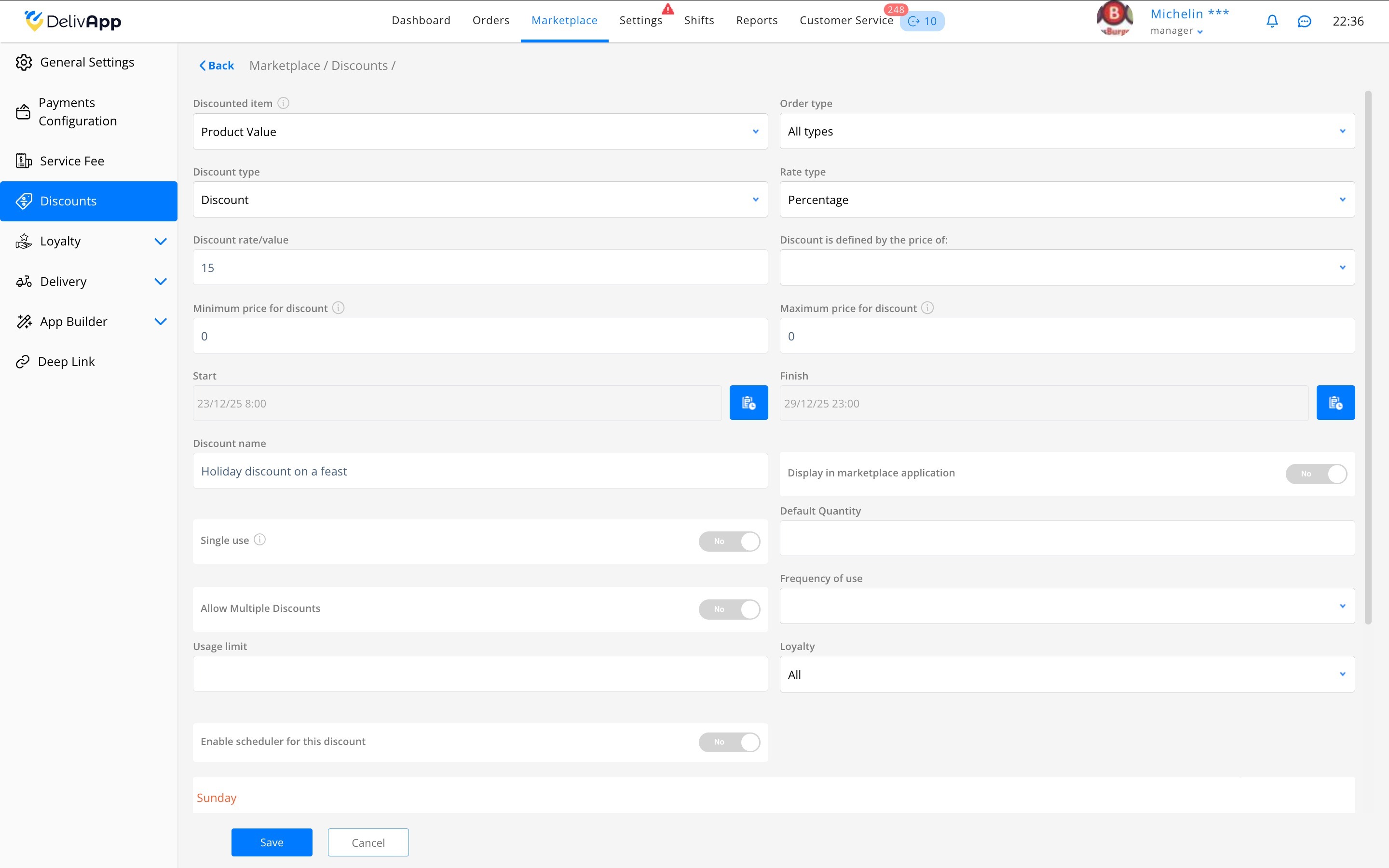Screen dimensions: 1389x868
Task: Open the Reports tab
Action: click(x=757, y=21)
